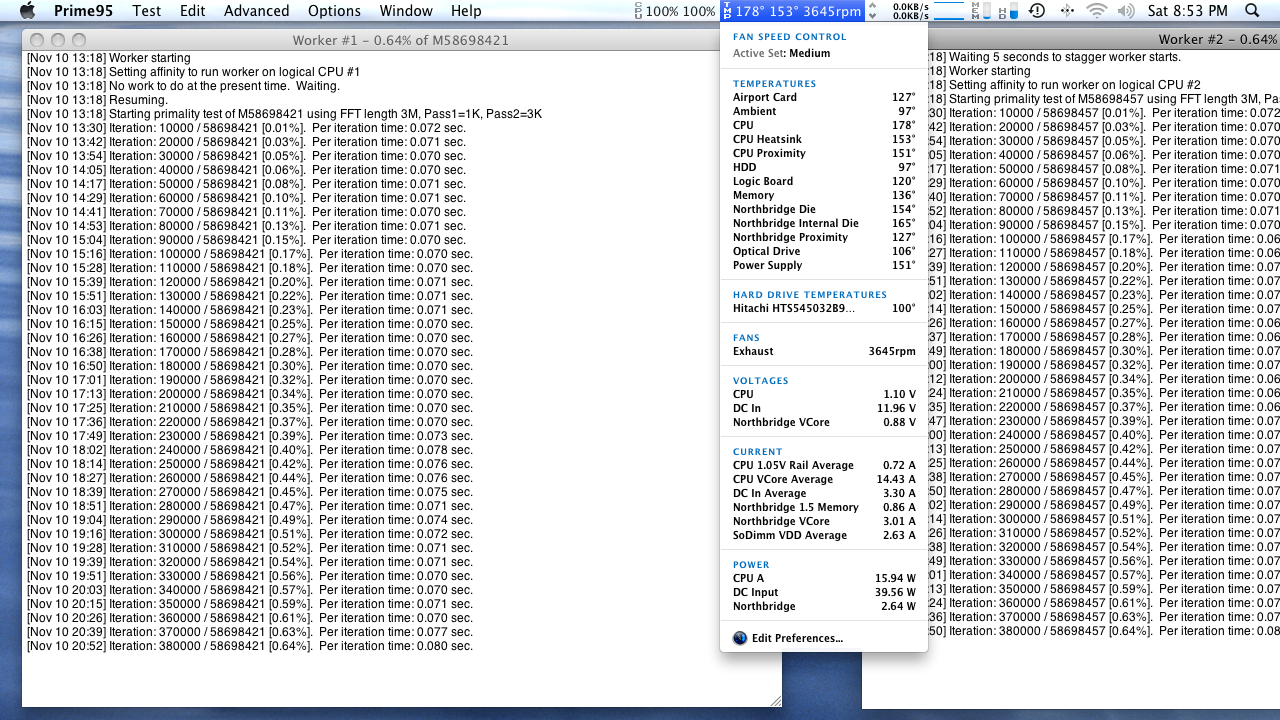Click Worker #1 'No work to do at the present time' line

[183, 86]
